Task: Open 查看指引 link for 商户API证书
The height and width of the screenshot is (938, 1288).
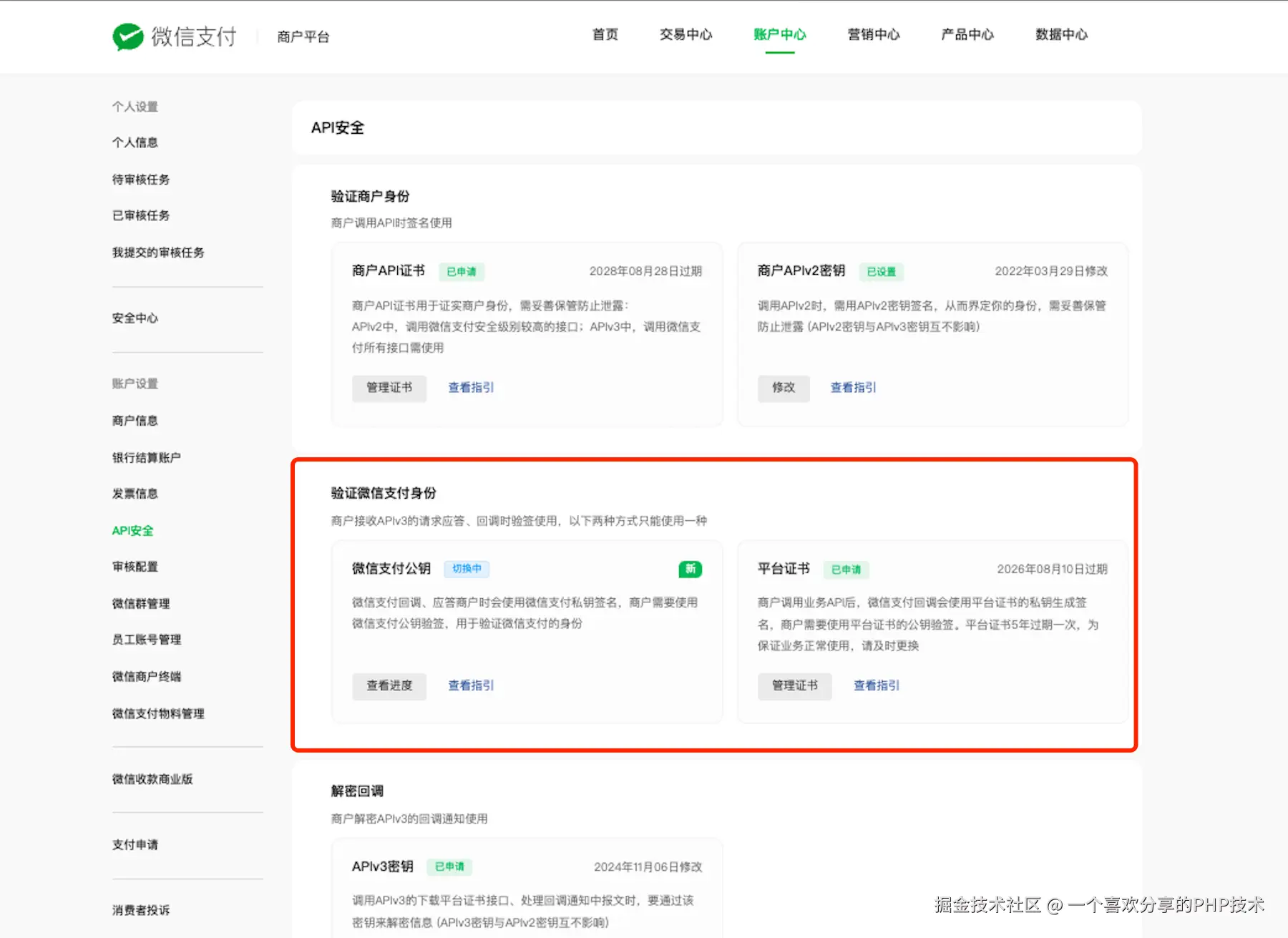Action: pos(471,388)
